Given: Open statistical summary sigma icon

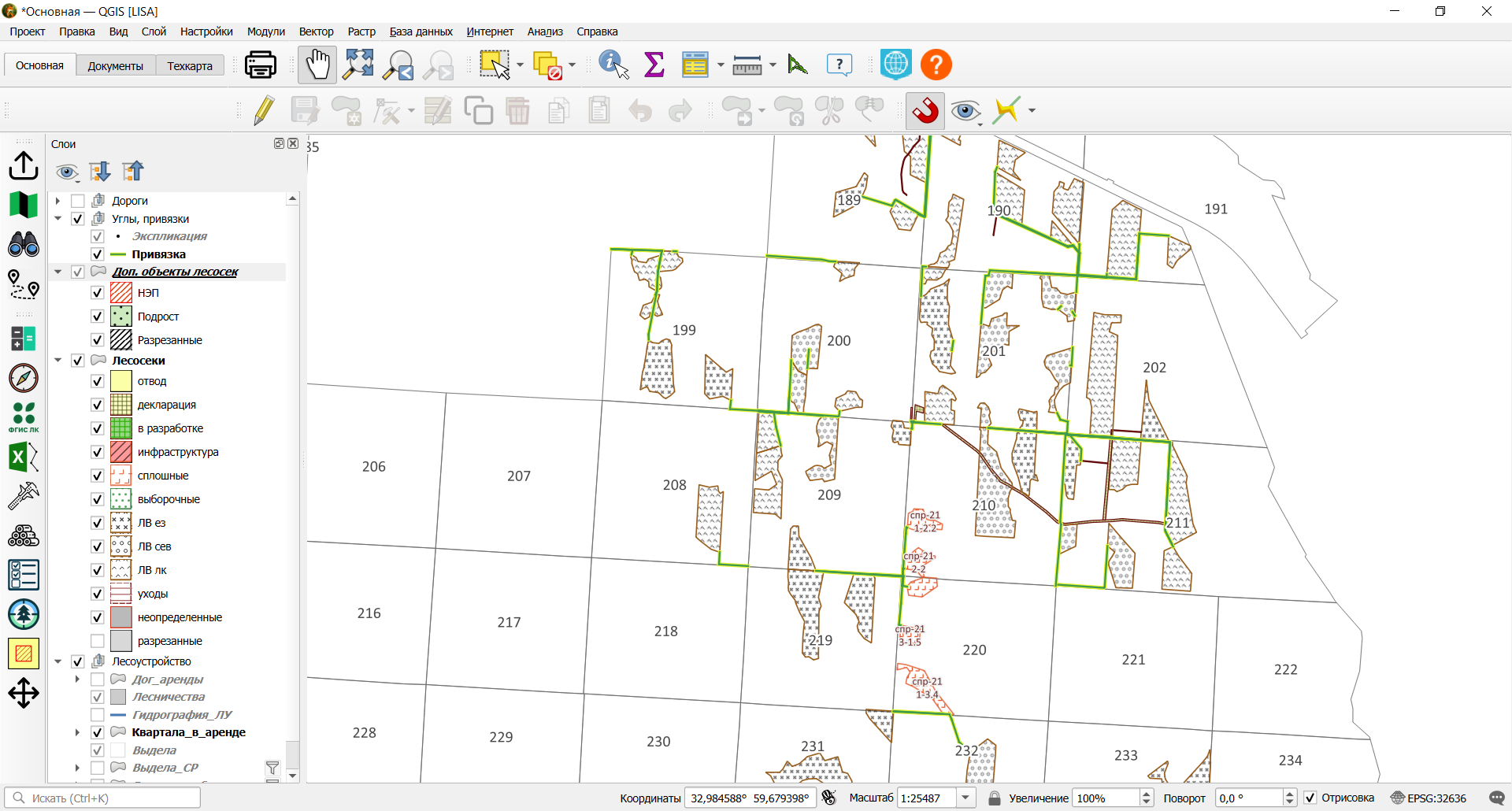Looking at the screenshot, I should coord(654,65).
